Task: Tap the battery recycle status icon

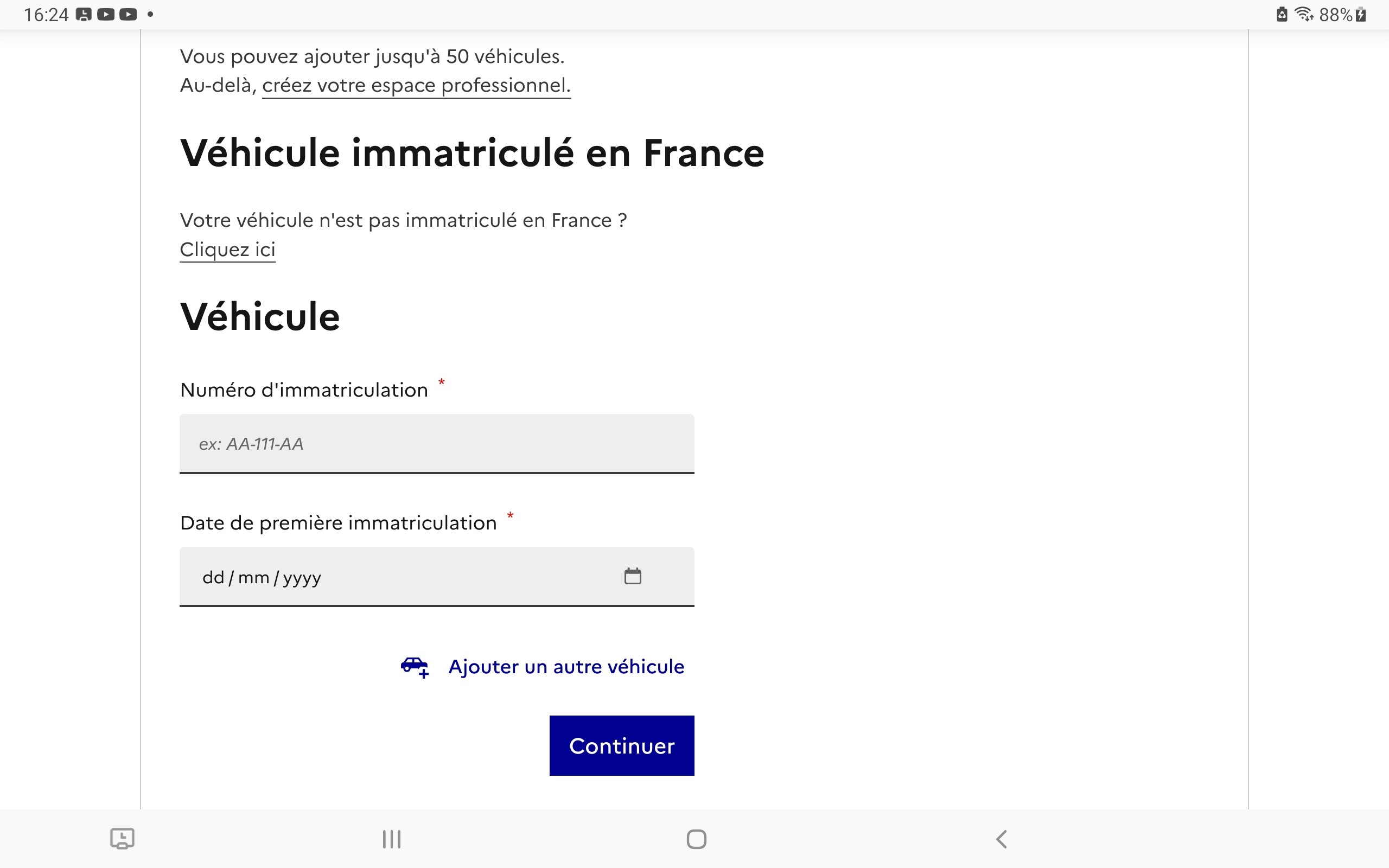Action: [1282, 14]
